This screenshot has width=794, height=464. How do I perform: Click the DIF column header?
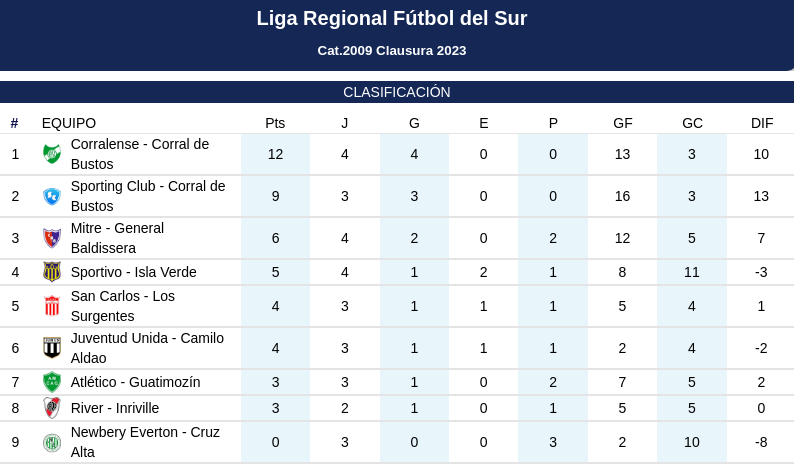click(x=762, y=123)
